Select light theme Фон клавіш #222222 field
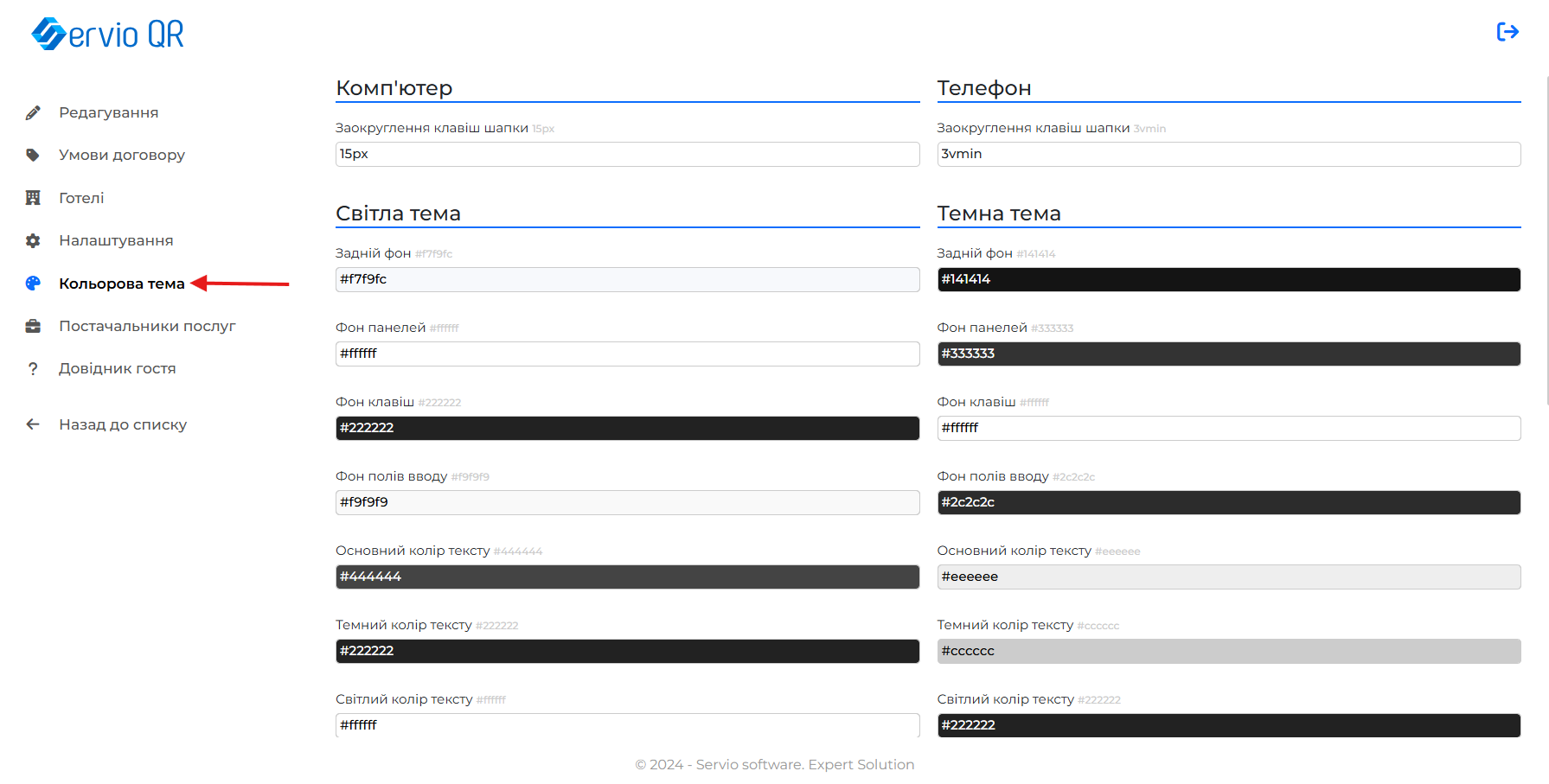The width and height of the screenshot is (1549, 784). coord(627,428)
